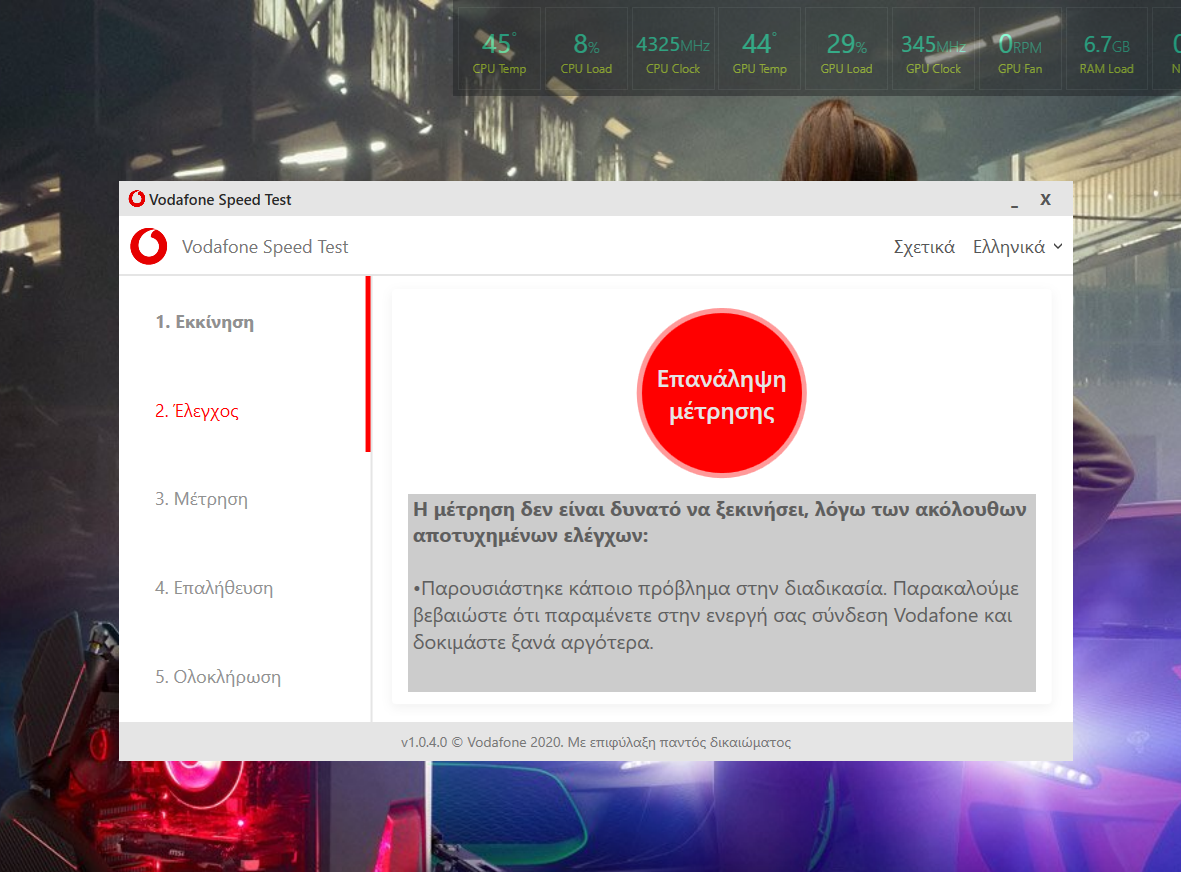The image size is (1181, 872).
Task: Click the CPU Clock 4325MHz tile
Action: coord(673,52)
